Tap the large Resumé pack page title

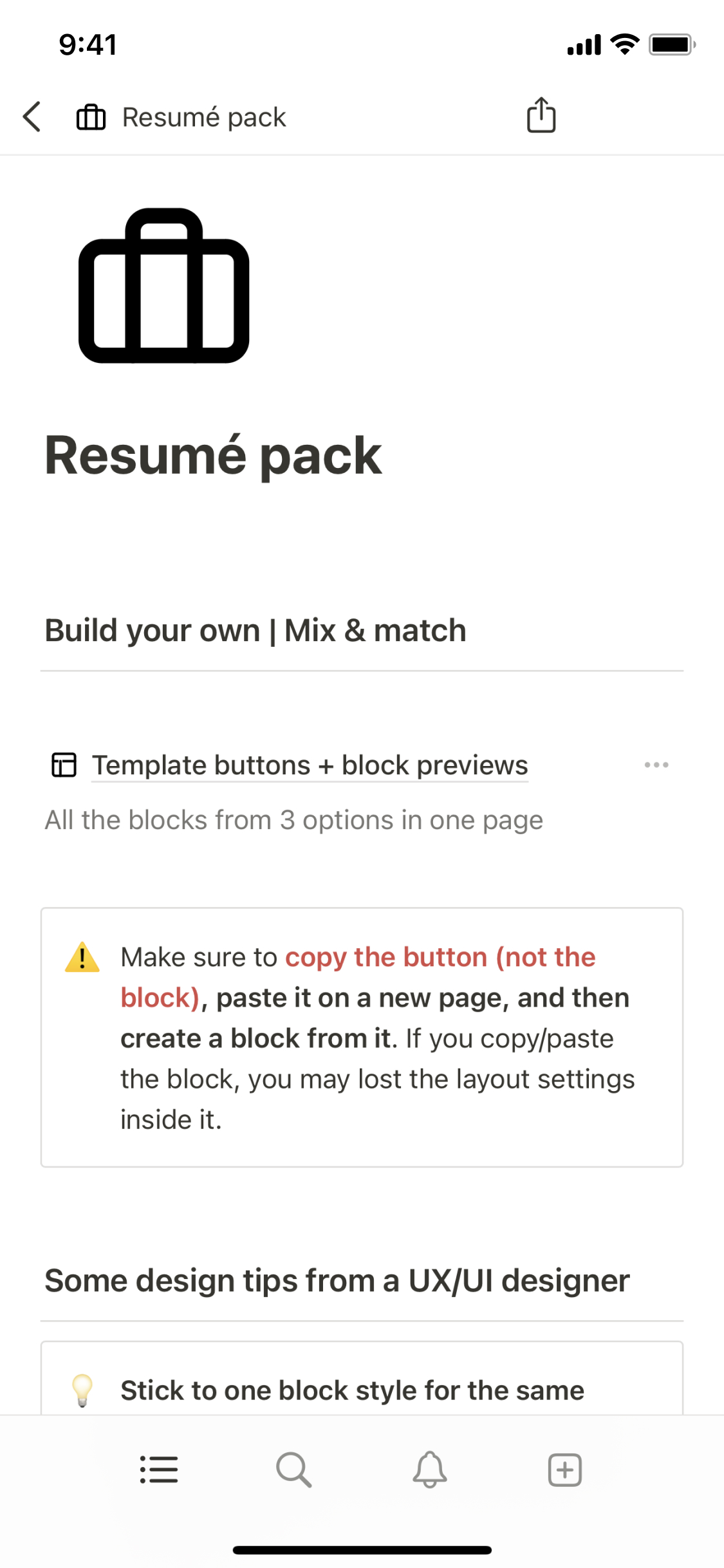(213, 456)
